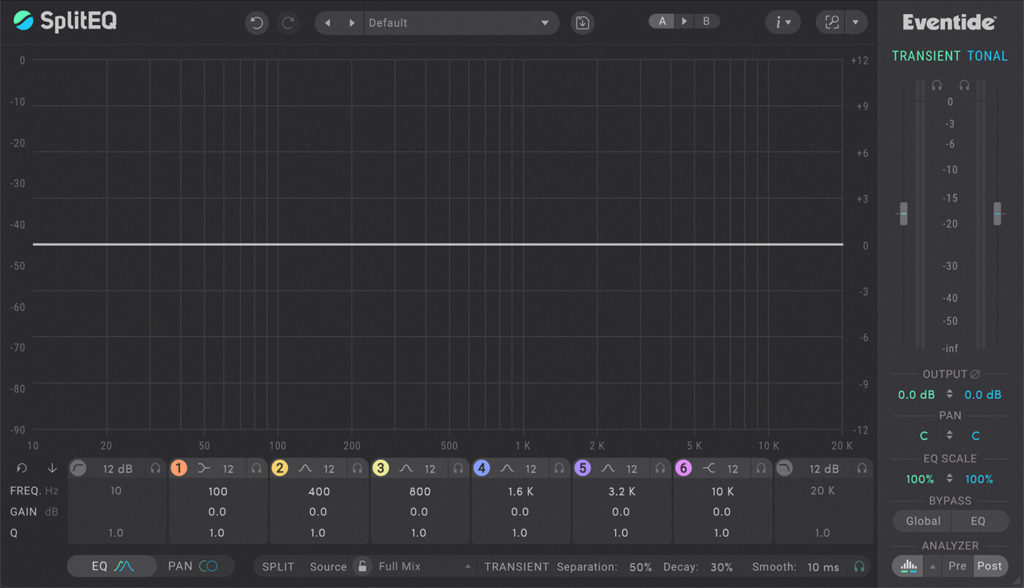Image resolution: width=1024 pixels, height=588 pixels.
Task: Save the preset with the save icon
Action: [582, 23]
